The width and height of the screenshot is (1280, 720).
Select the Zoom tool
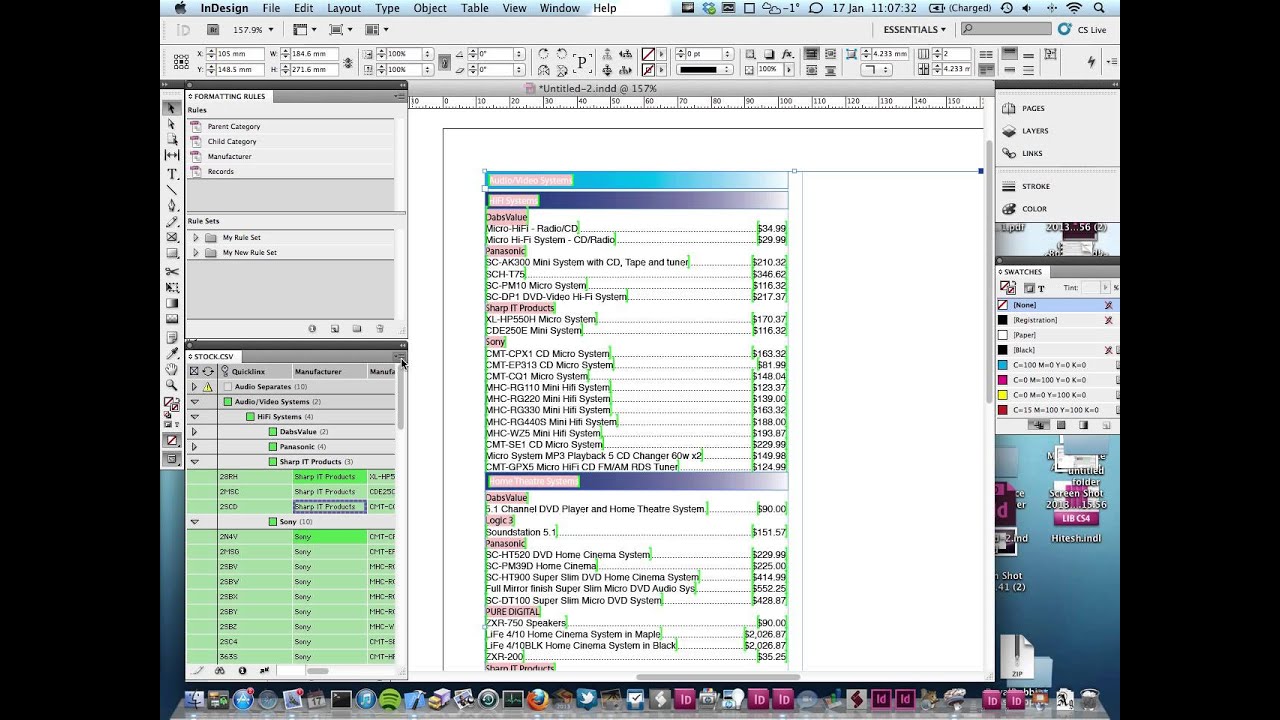coord(171,385)
